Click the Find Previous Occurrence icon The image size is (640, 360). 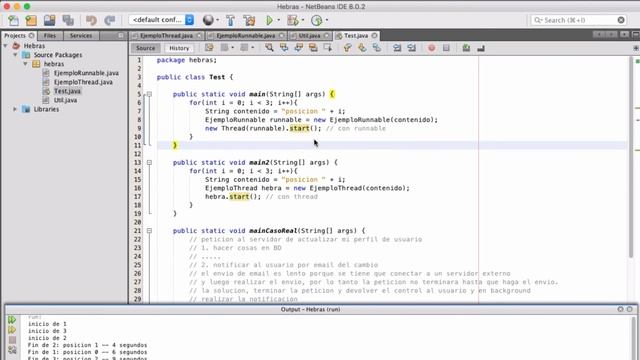tap(284, 48)
